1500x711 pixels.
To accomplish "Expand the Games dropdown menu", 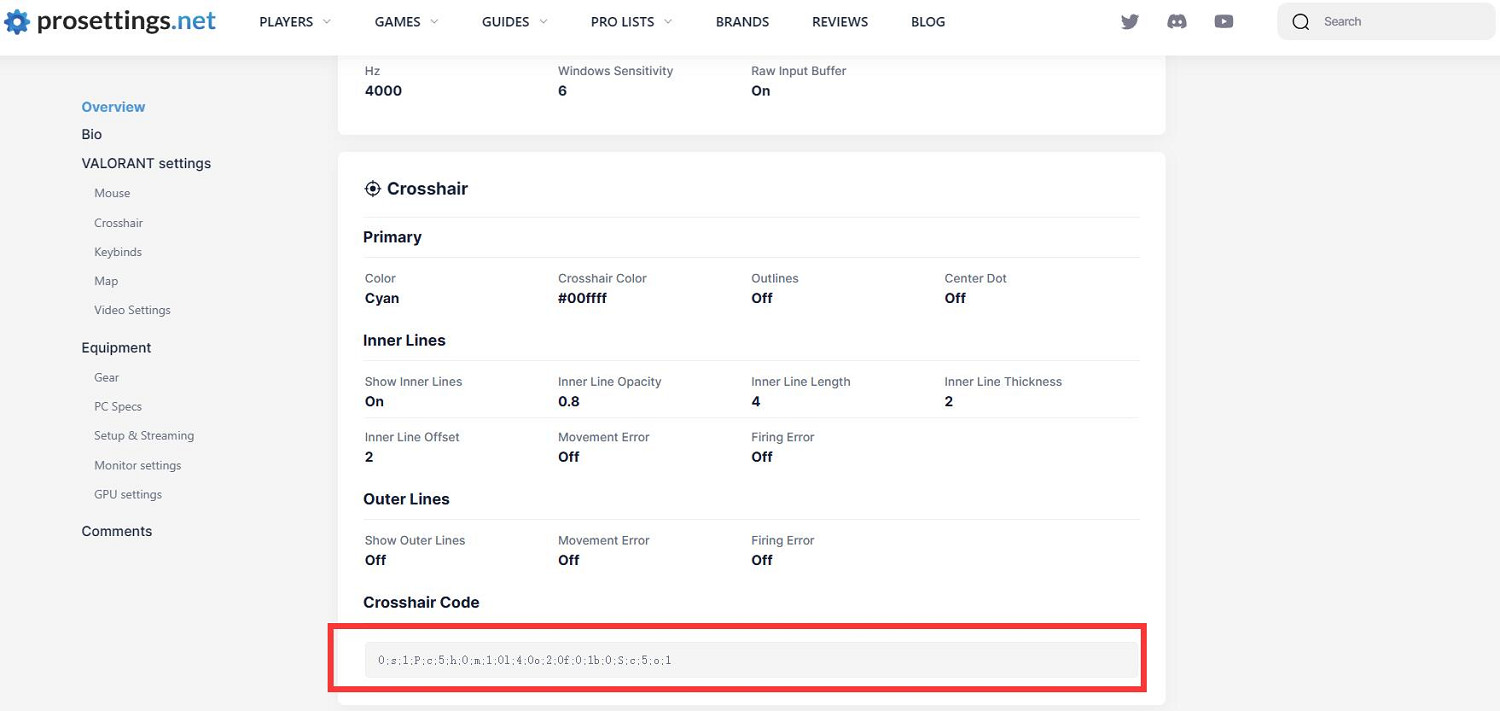I will pos(406,22).
